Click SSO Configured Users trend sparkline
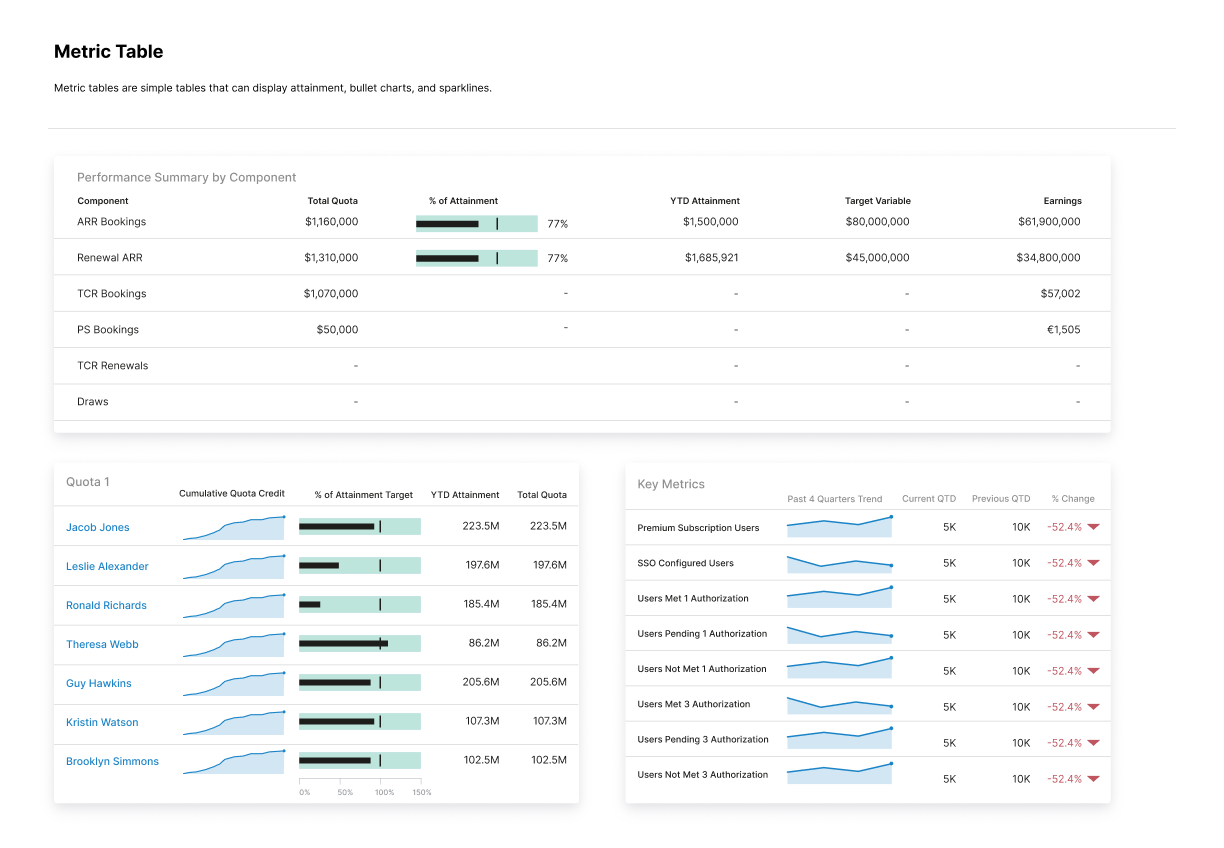The width and height of the screenshot is (1224, 848). [839, 564]
